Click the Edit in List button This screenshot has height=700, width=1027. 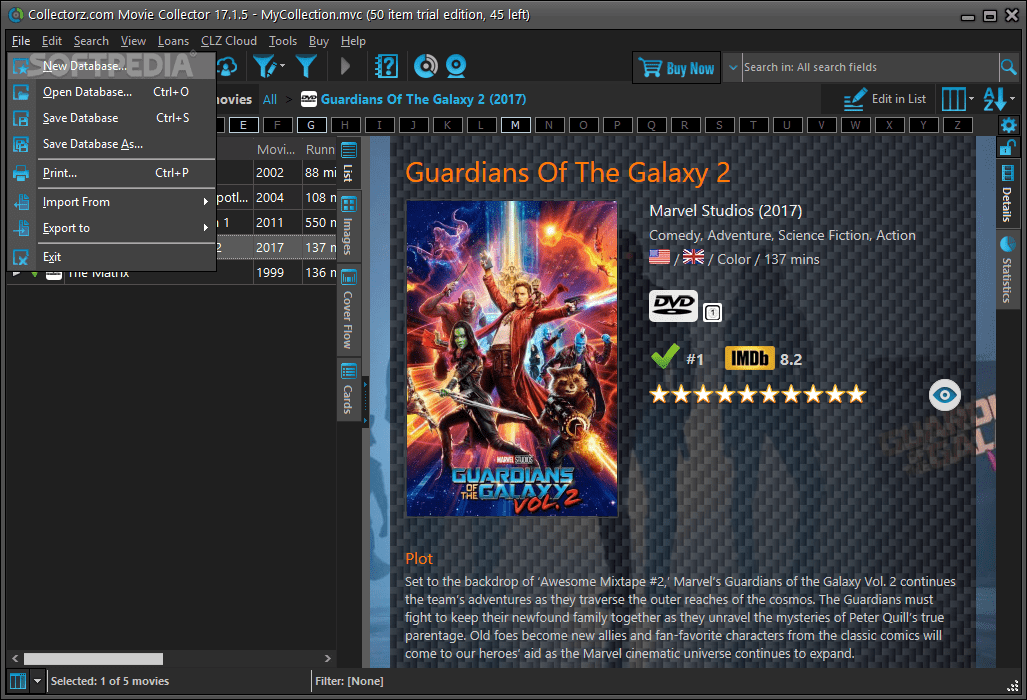coord(885,99)
